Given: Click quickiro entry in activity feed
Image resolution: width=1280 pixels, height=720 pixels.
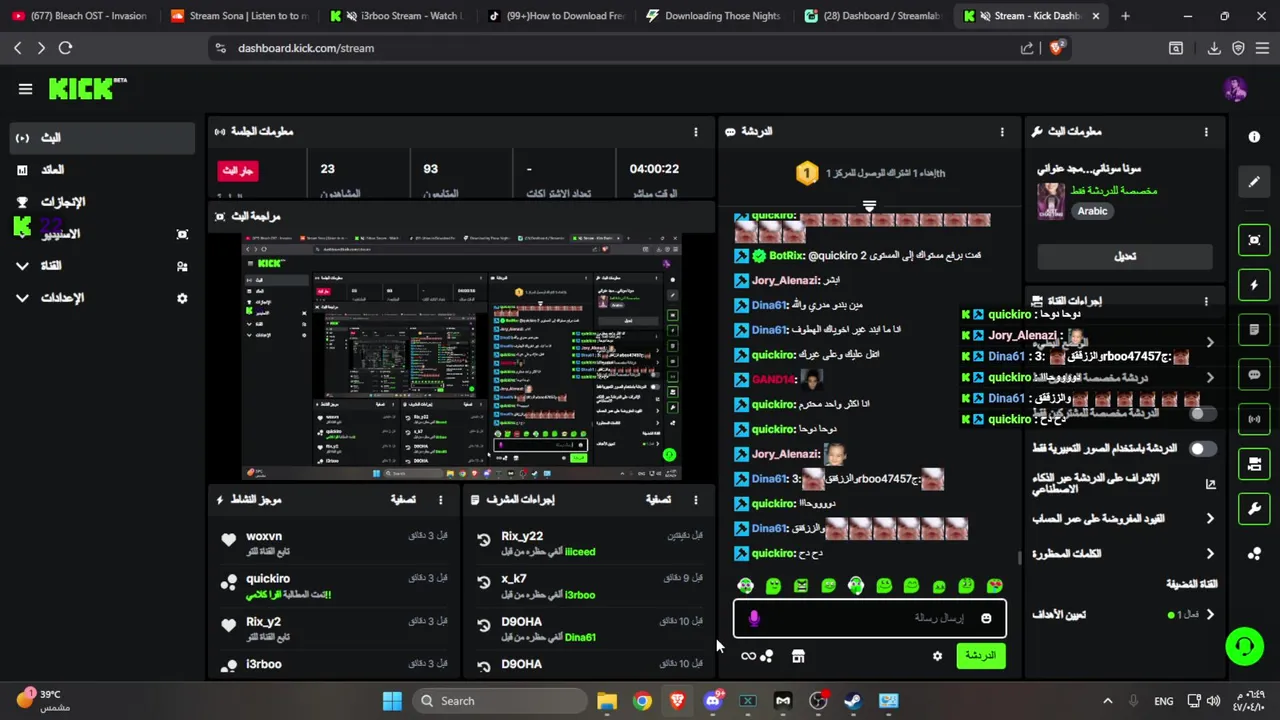Looking at the screenshot, I should [x=335, y=586].
